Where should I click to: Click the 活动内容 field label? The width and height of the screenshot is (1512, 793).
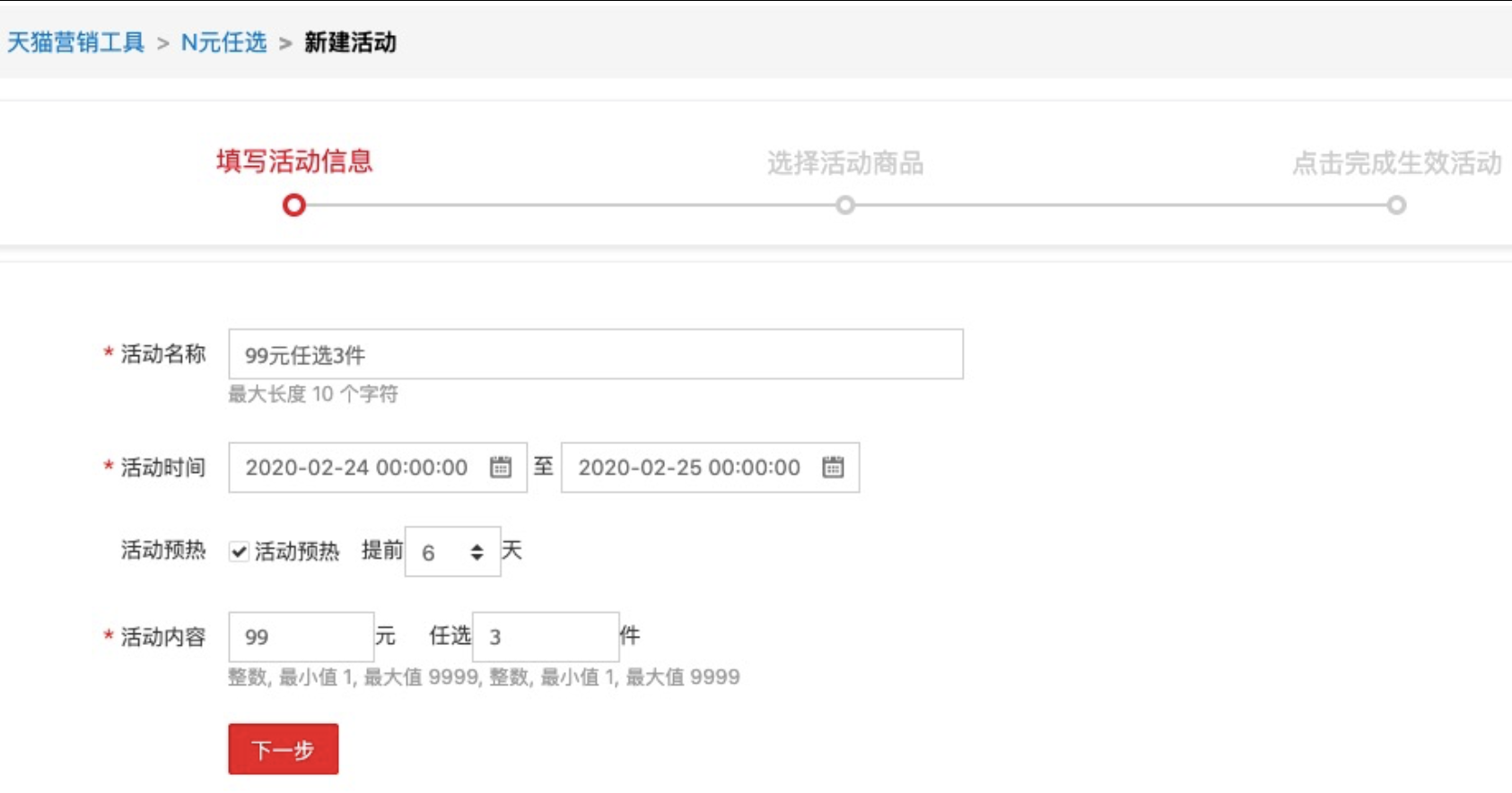pyautogui.click(x=163, y=637)
